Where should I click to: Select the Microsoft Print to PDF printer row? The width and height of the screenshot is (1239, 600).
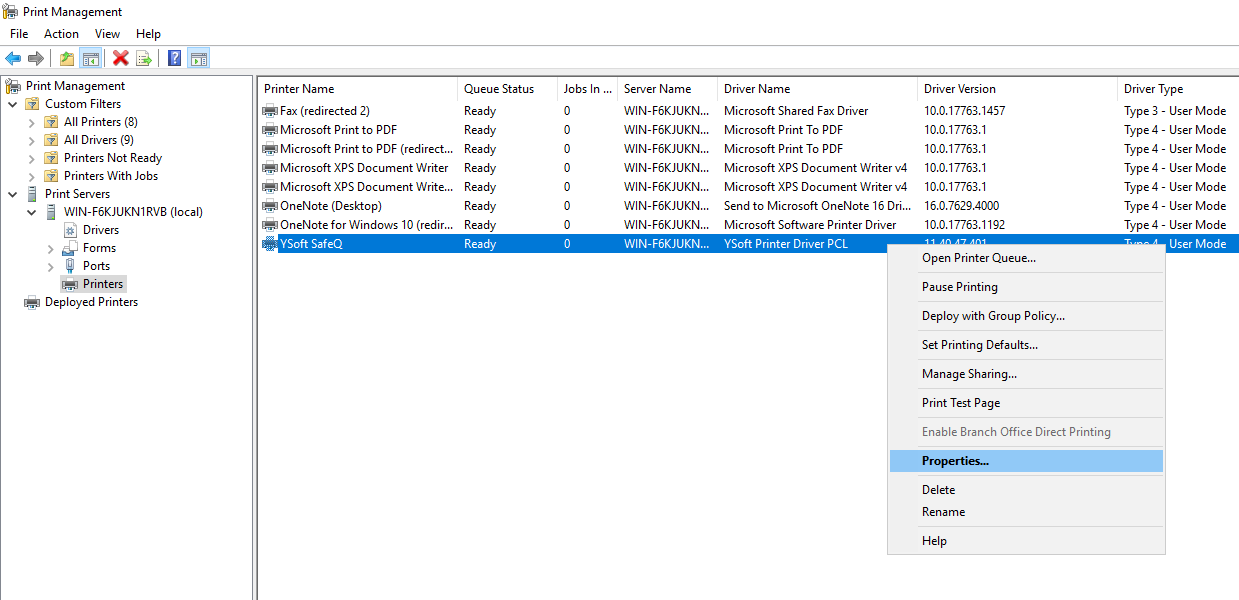coord(342,129)
